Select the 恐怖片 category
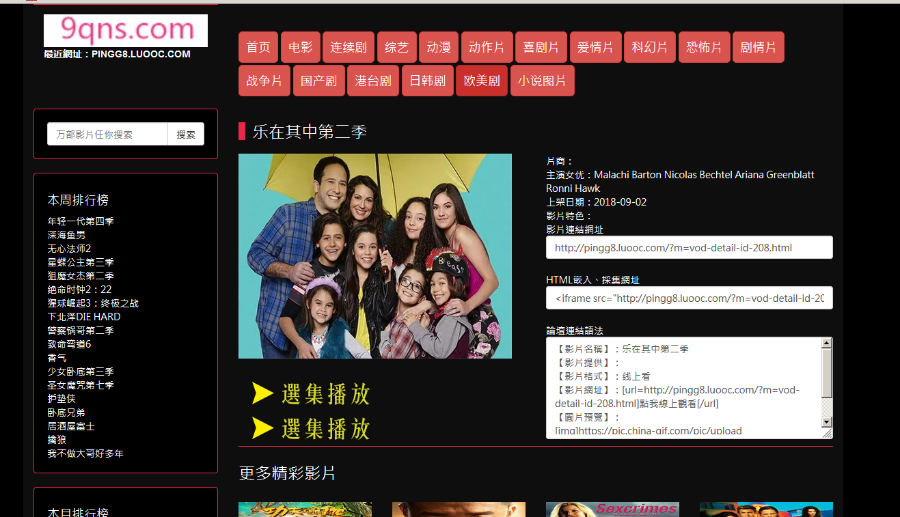This screenshot has width=900, height=517. click(x=704, y=47)
